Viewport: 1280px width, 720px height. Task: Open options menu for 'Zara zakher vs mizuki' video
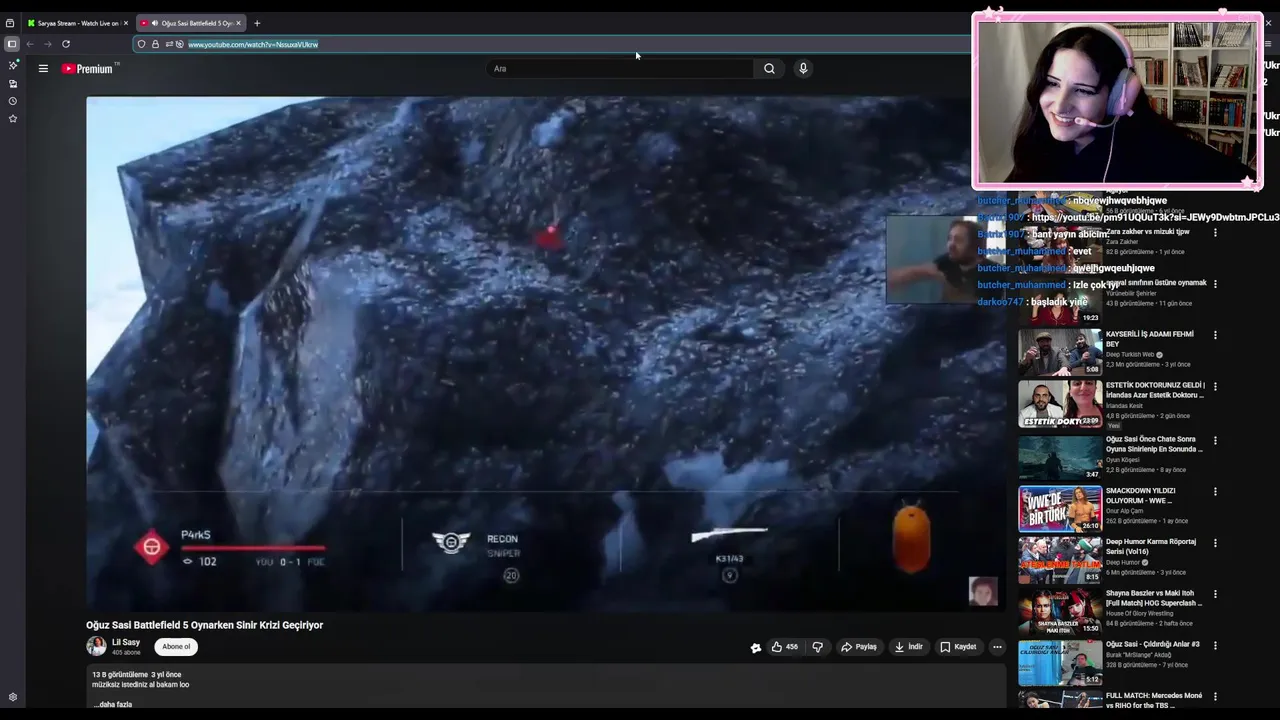pos(1215,232)
